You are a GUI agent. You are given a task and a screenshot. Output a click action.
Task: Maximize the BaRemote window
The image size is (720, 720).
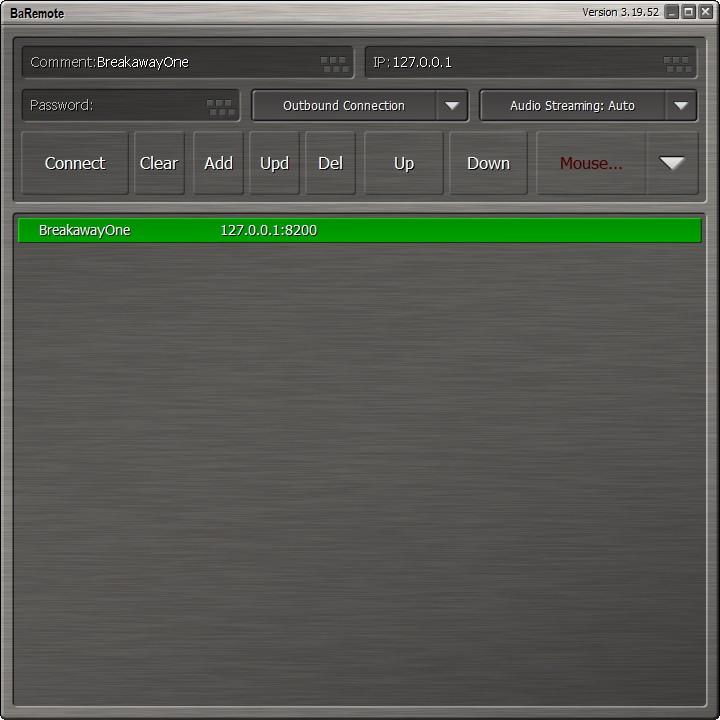pos(689,12)
